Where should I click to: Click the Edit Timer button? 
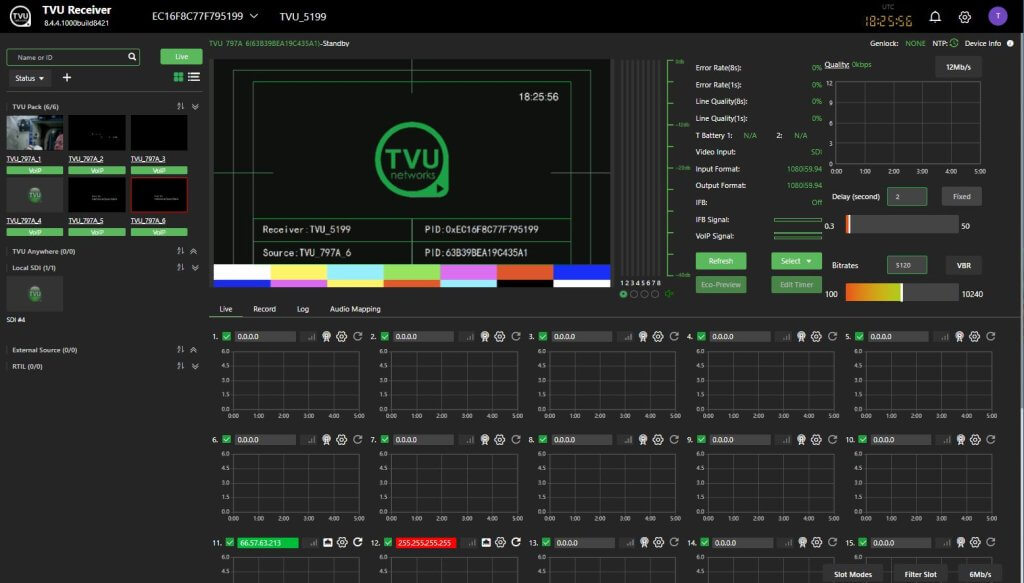click(796, 285)
